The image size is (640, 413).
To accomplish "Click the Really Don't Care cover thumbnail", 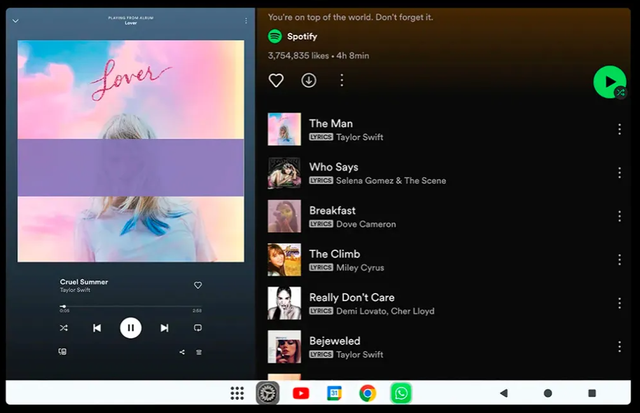I will [x=284, y=303].
